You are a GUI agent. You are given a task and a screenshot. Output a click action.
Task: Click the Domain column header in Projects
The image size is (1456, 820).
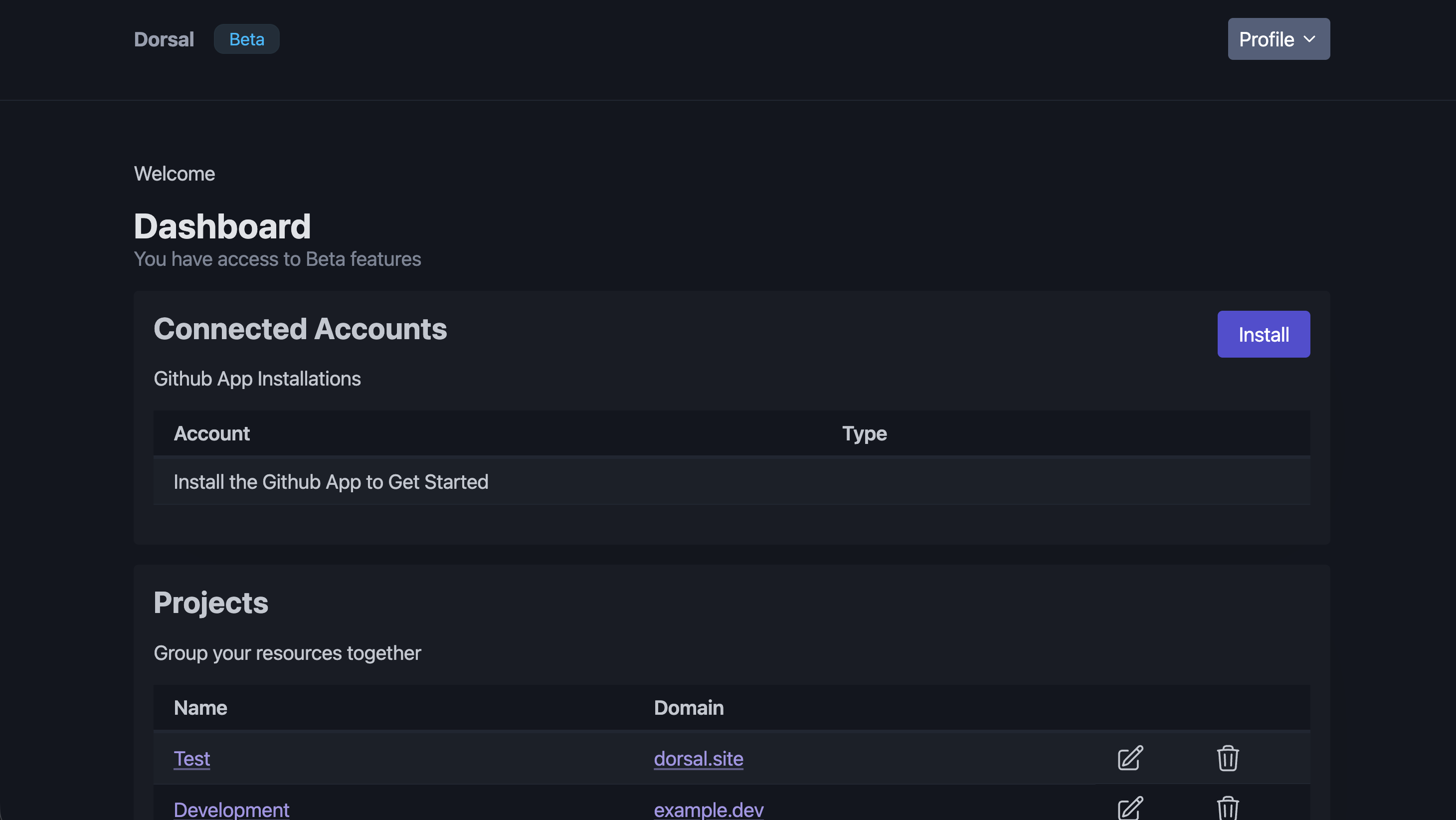[x=689, y=707]
